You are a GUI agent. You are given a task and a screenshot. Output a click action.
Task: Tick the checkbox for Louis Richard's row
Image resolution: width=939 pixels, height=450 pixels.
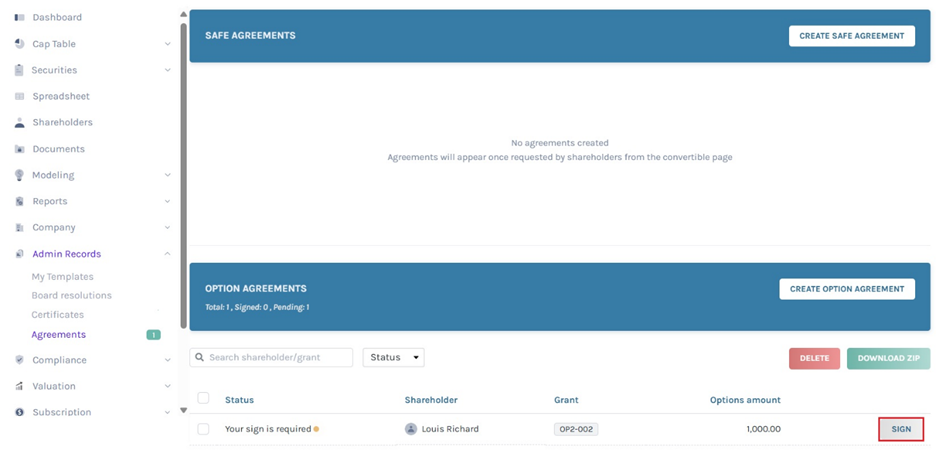(204, 429)
